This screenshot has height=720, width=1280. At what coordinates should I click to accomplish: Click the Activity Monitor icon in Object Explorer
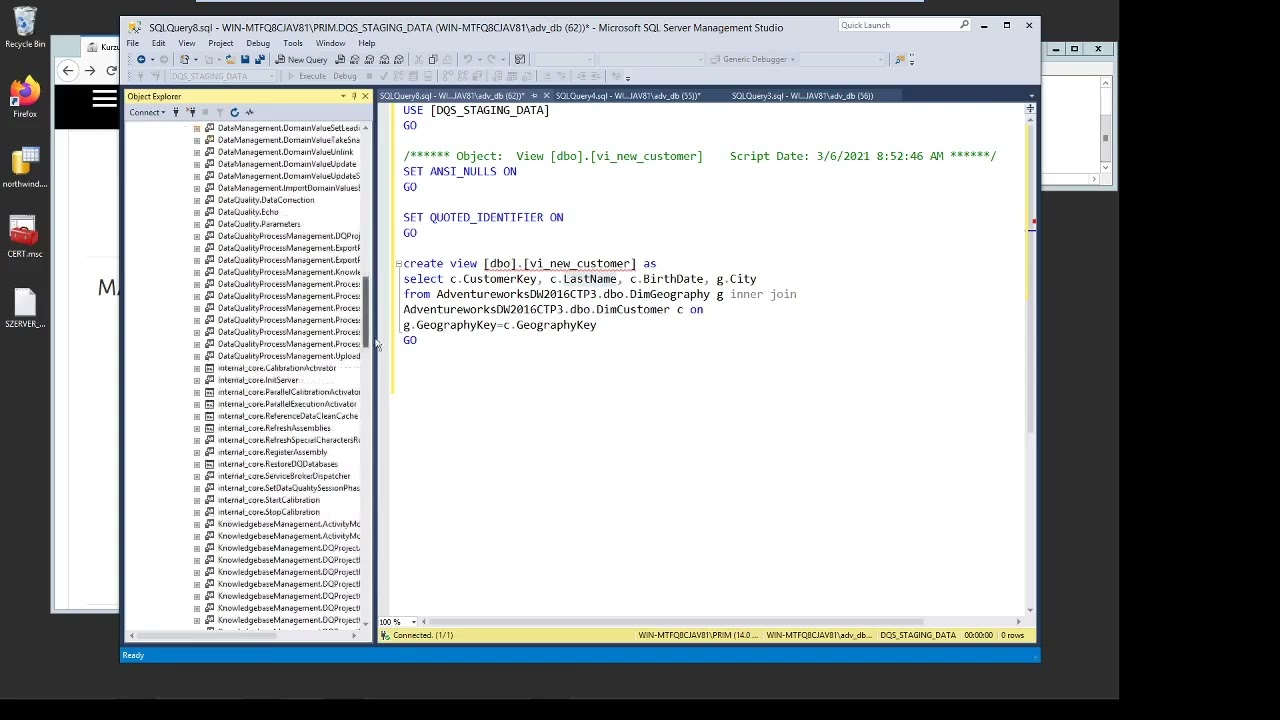pos(249,112)
